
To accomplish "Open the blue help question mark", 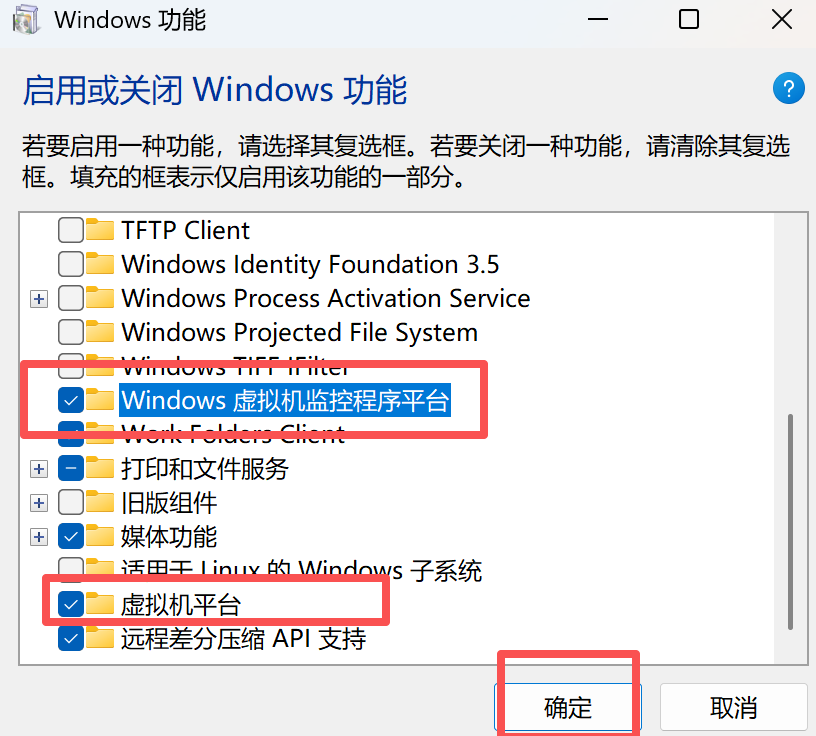I will tap(789, 88).
